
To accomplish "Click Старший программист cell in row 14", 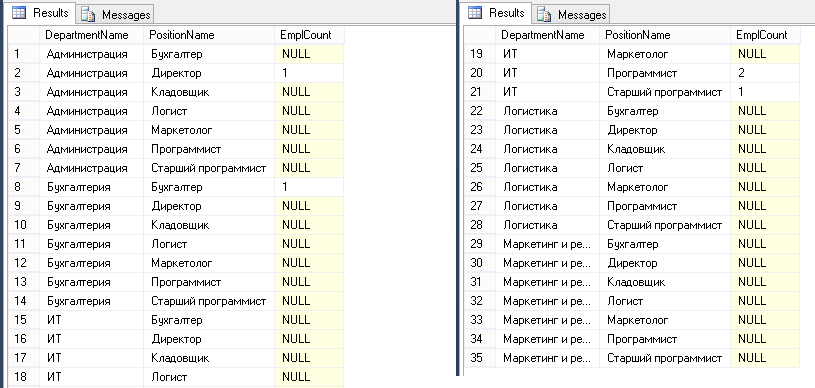I will point(209,301).
